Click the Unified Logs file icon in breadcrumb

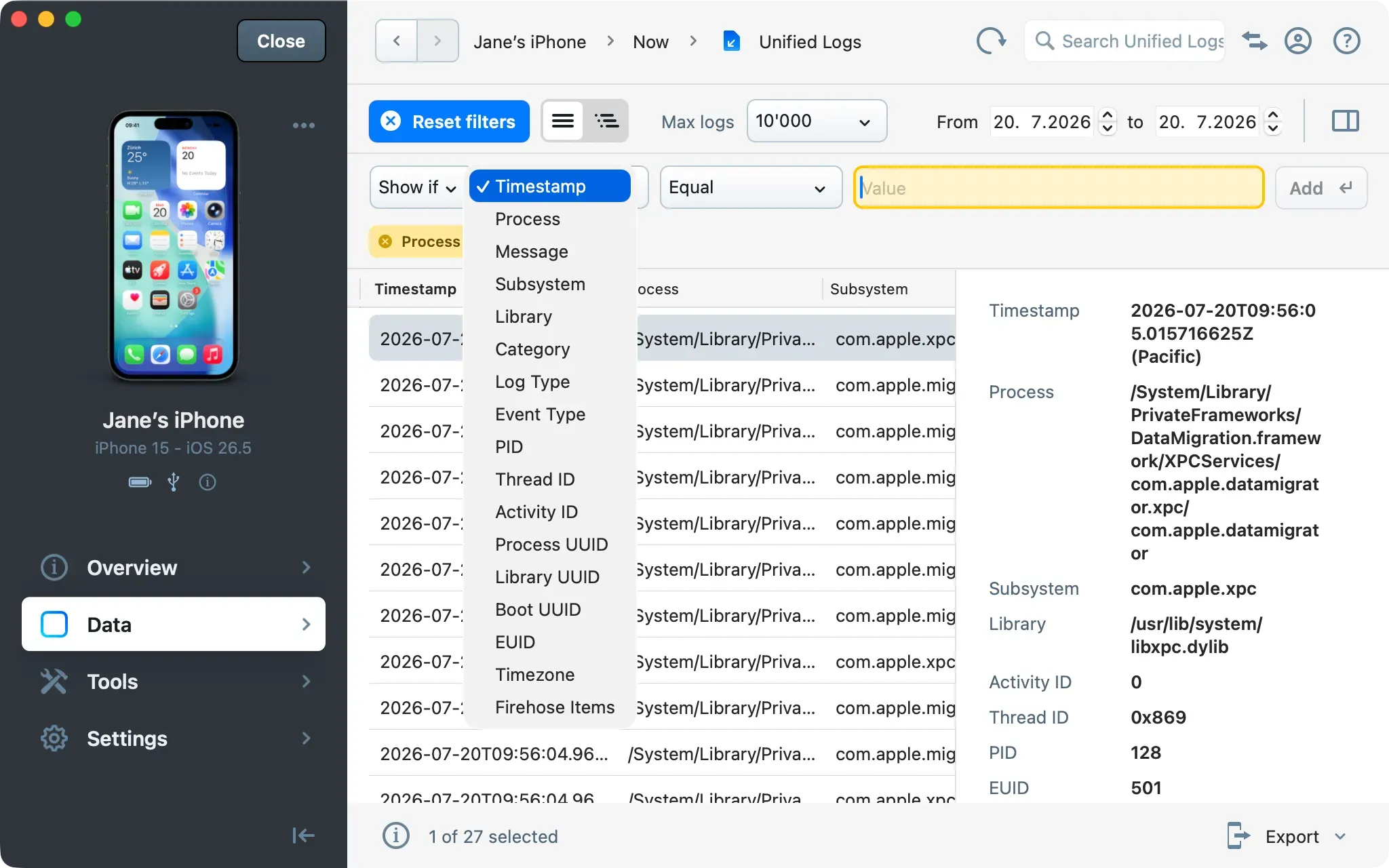tap(731, 41)
